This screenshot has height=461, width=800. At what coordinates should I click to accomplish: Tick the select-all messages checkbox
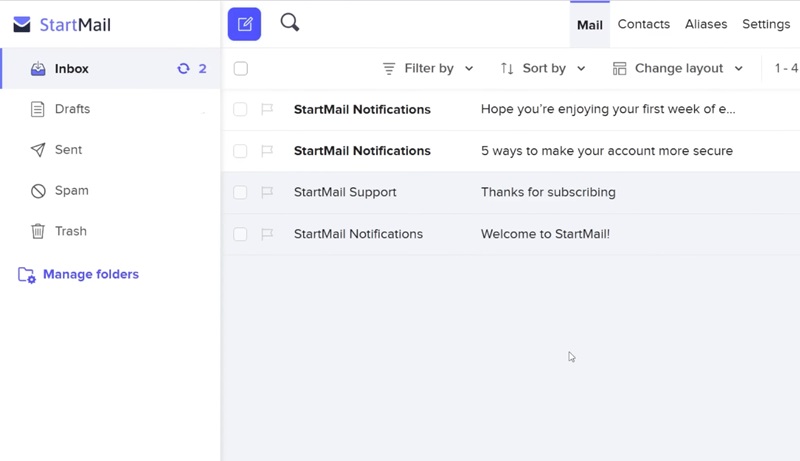click(x=241, y=68)
